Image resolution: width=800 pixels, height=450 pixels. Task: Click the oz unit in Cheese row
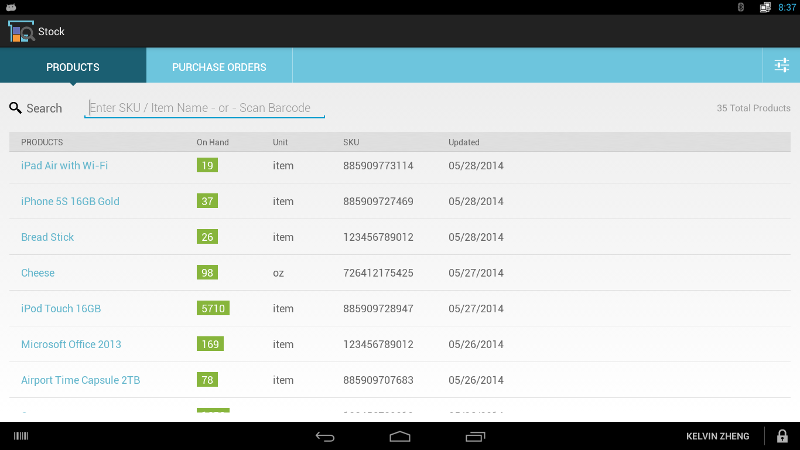278,273
